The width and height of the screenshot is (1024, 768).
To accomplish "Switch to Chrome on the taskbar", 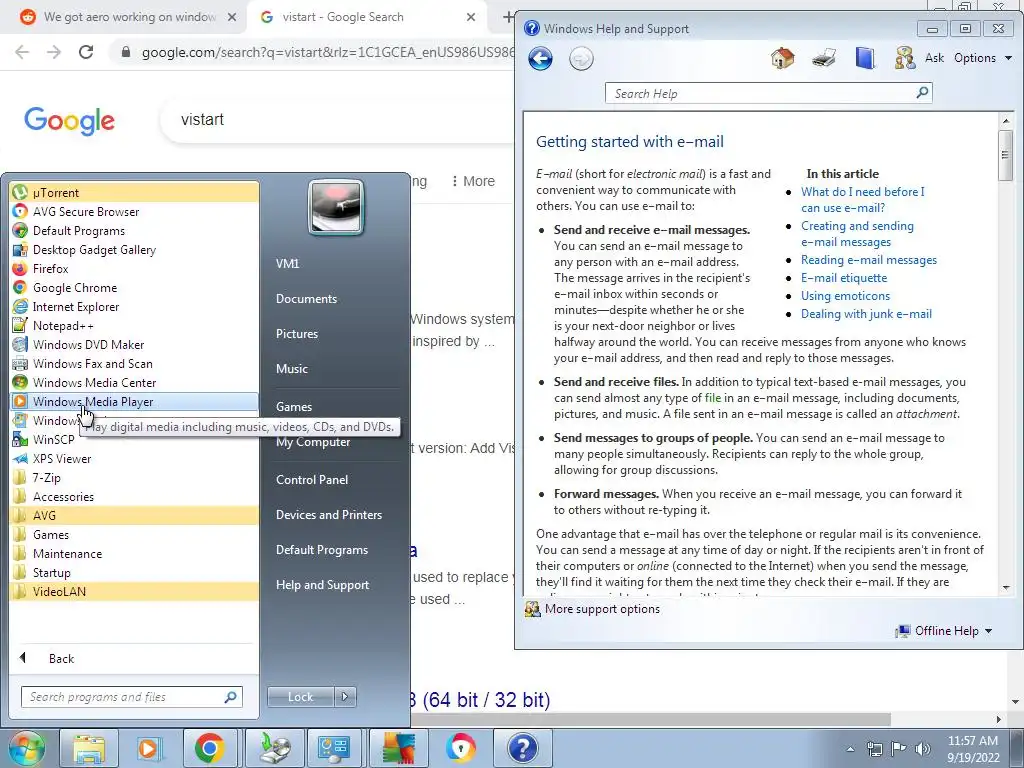I will tap(210, 748).
